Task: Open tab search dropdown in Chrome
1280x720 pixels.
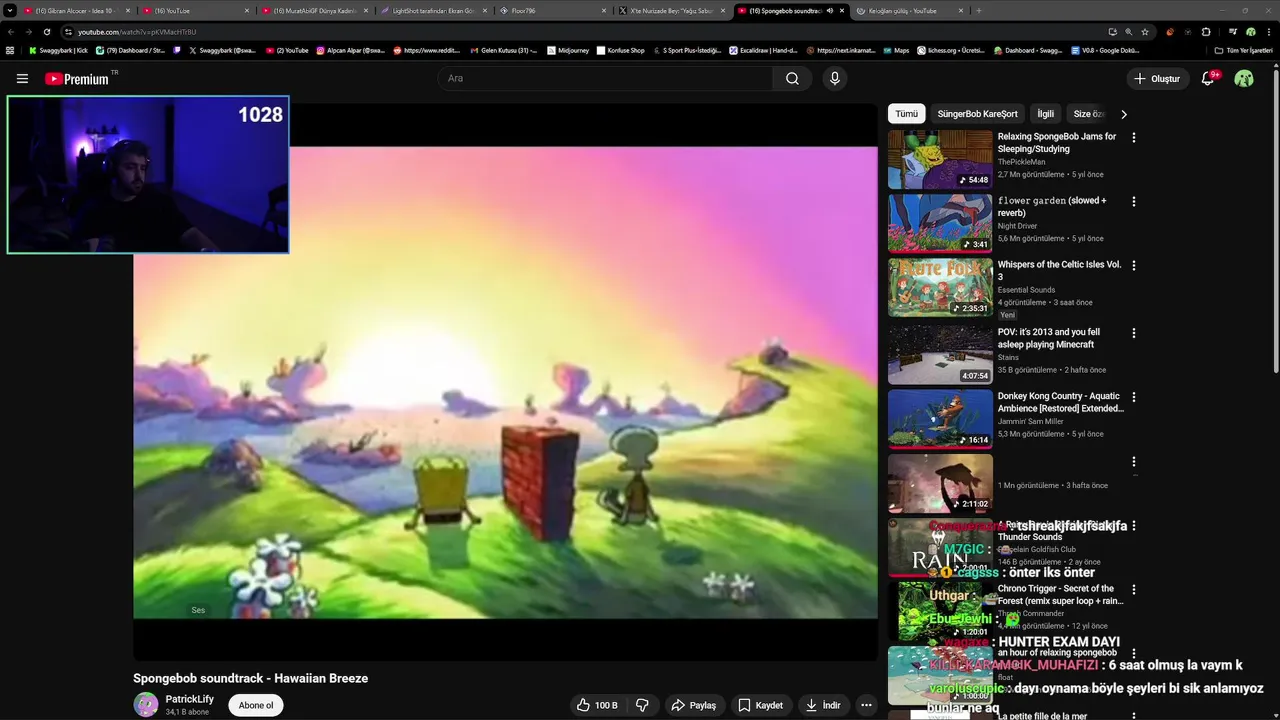Action: pyautogui.click(x=10, y=11)
